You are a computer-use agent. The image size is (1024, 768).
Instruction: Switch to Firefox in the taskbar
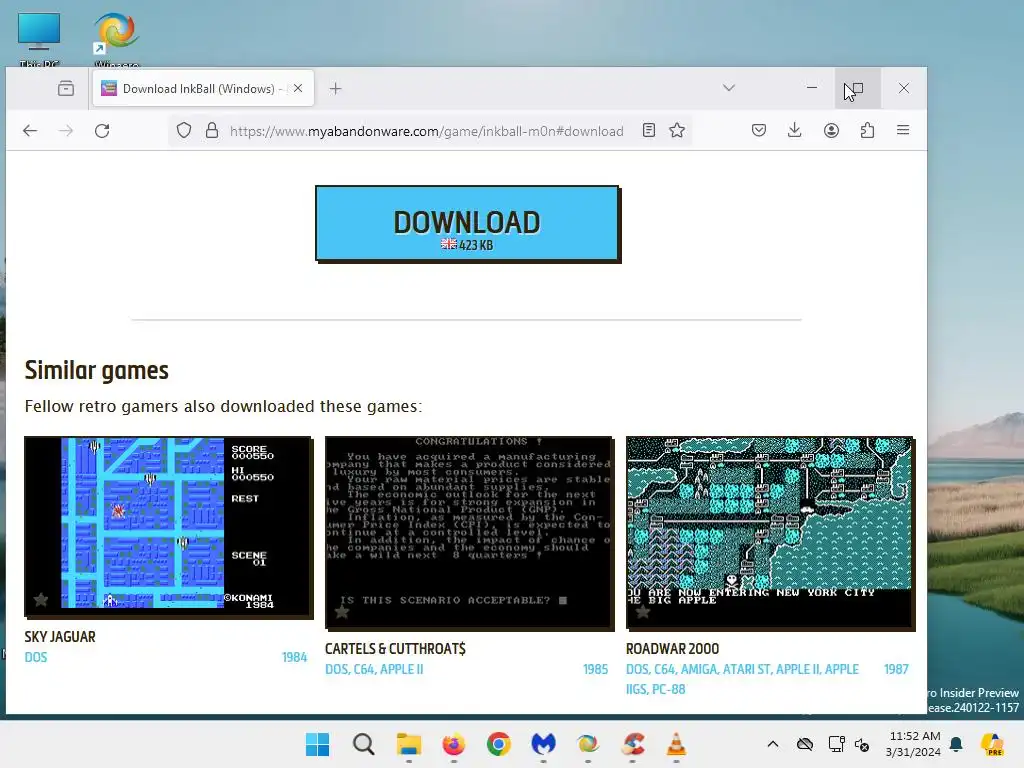[x=454, y=744]
